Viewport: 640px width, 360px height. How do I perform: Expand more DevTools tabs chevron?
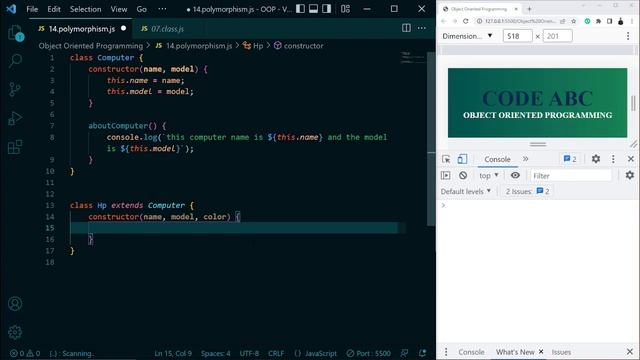coord(525,159)
